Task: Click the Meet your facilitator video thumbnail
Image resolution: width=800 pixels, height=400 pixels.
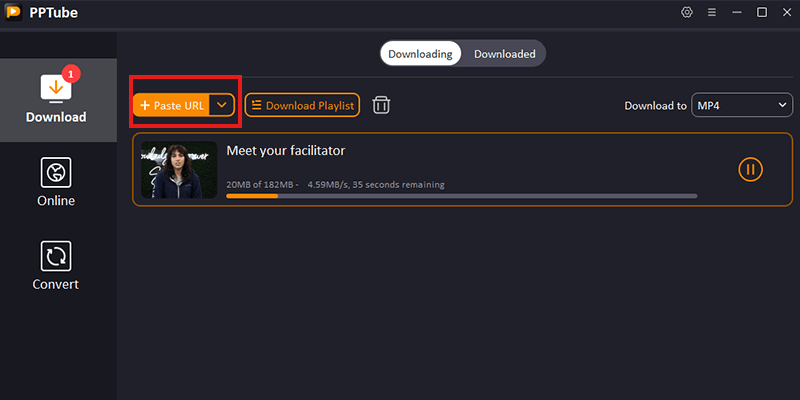Action: click(x=179, y=170)
